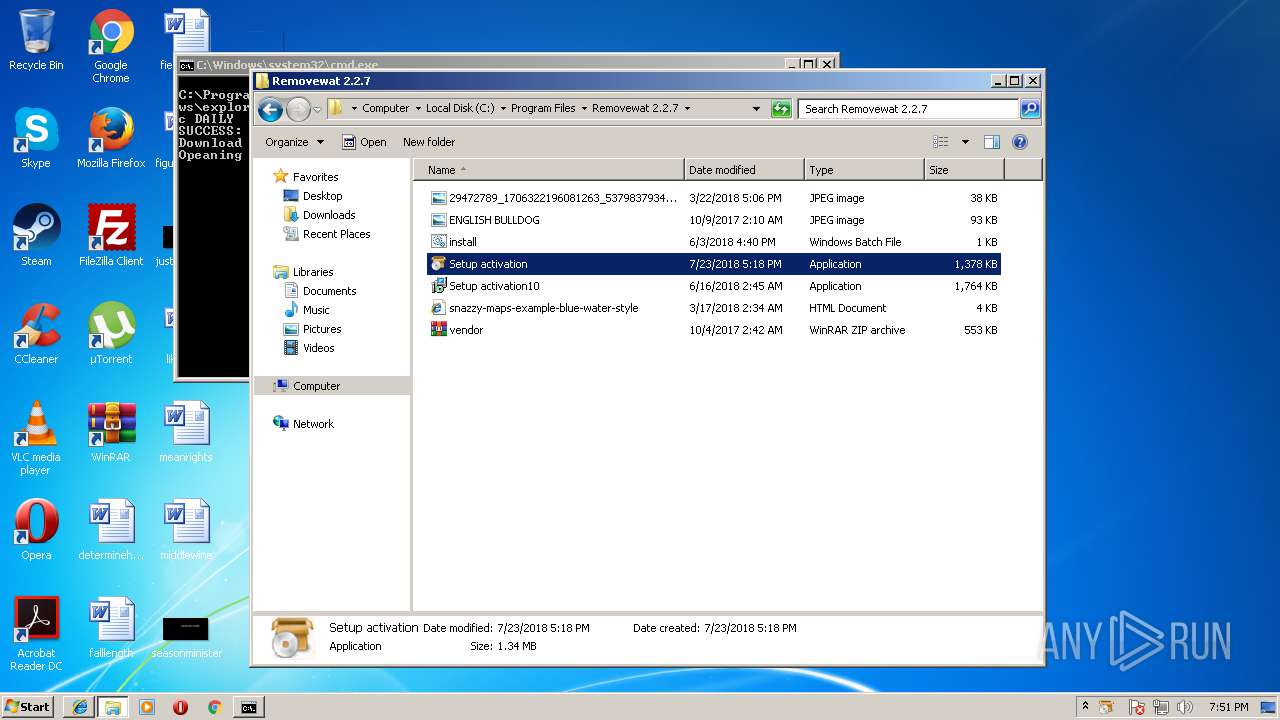Click Open in the toolbar
The height and width of the screenshot is (720, 1280).
pos(364,142)
